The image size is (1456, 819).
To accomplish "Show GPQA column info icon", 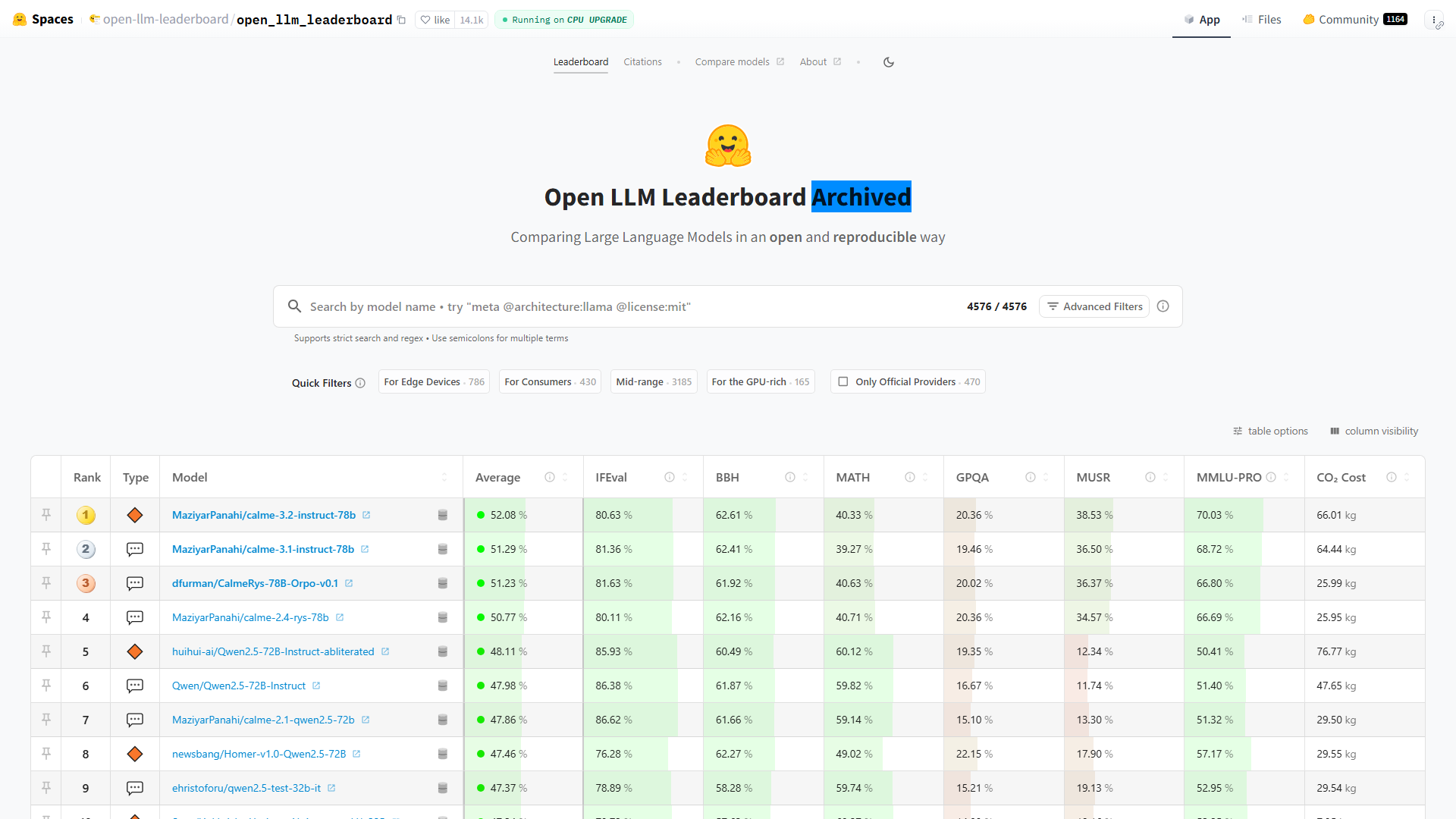I will click(1031, 477).
